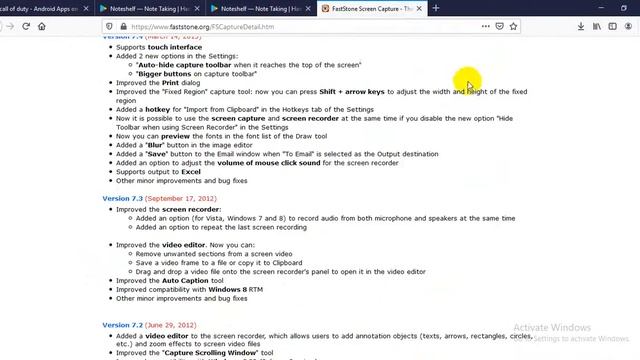Click 'Improved the Print dialog' line
640x360 pixels.
coord(158,83)
